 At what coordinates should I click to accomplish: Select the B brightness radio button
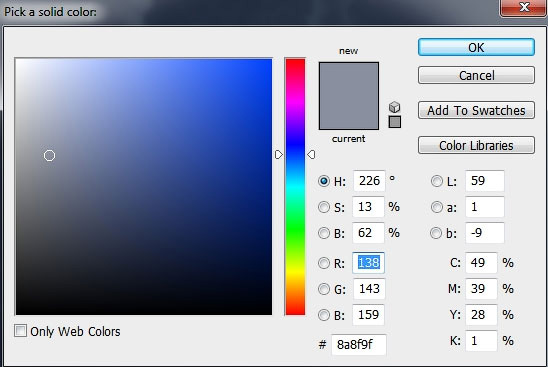[324, 233]
